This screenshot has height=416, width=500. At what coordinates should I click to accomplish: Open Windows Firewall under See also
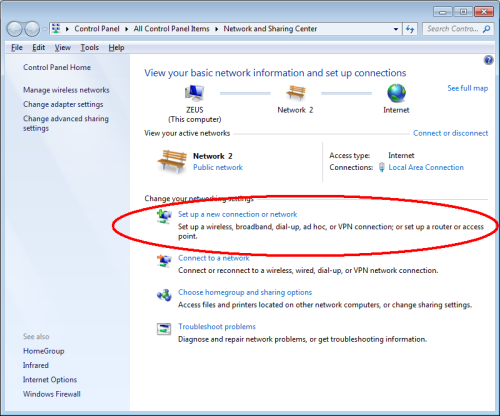(x=52, y=394)
